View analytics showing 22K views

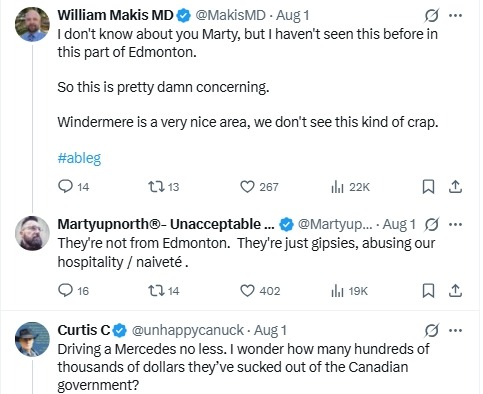350,187
